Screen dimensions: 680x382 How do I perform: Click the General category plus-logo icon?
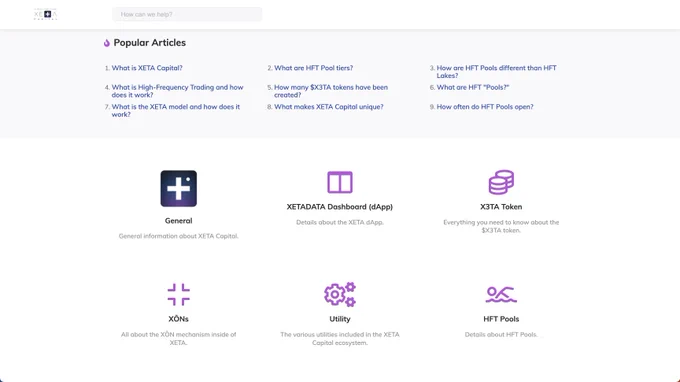coord(179,189)
